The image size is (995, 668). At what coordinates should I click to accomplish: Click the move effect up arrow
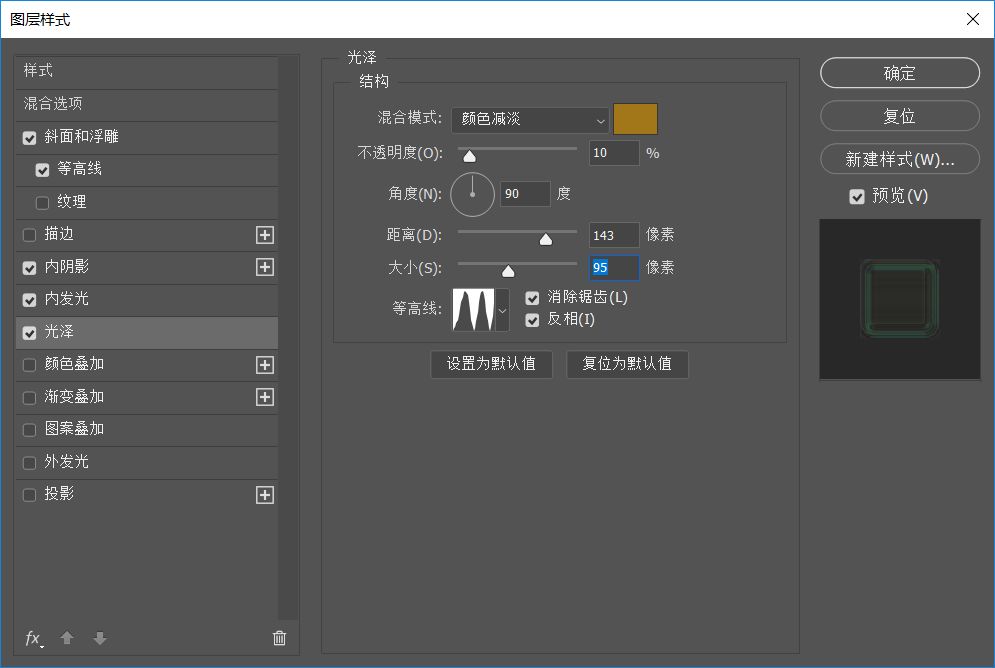(x=67, y=638)
